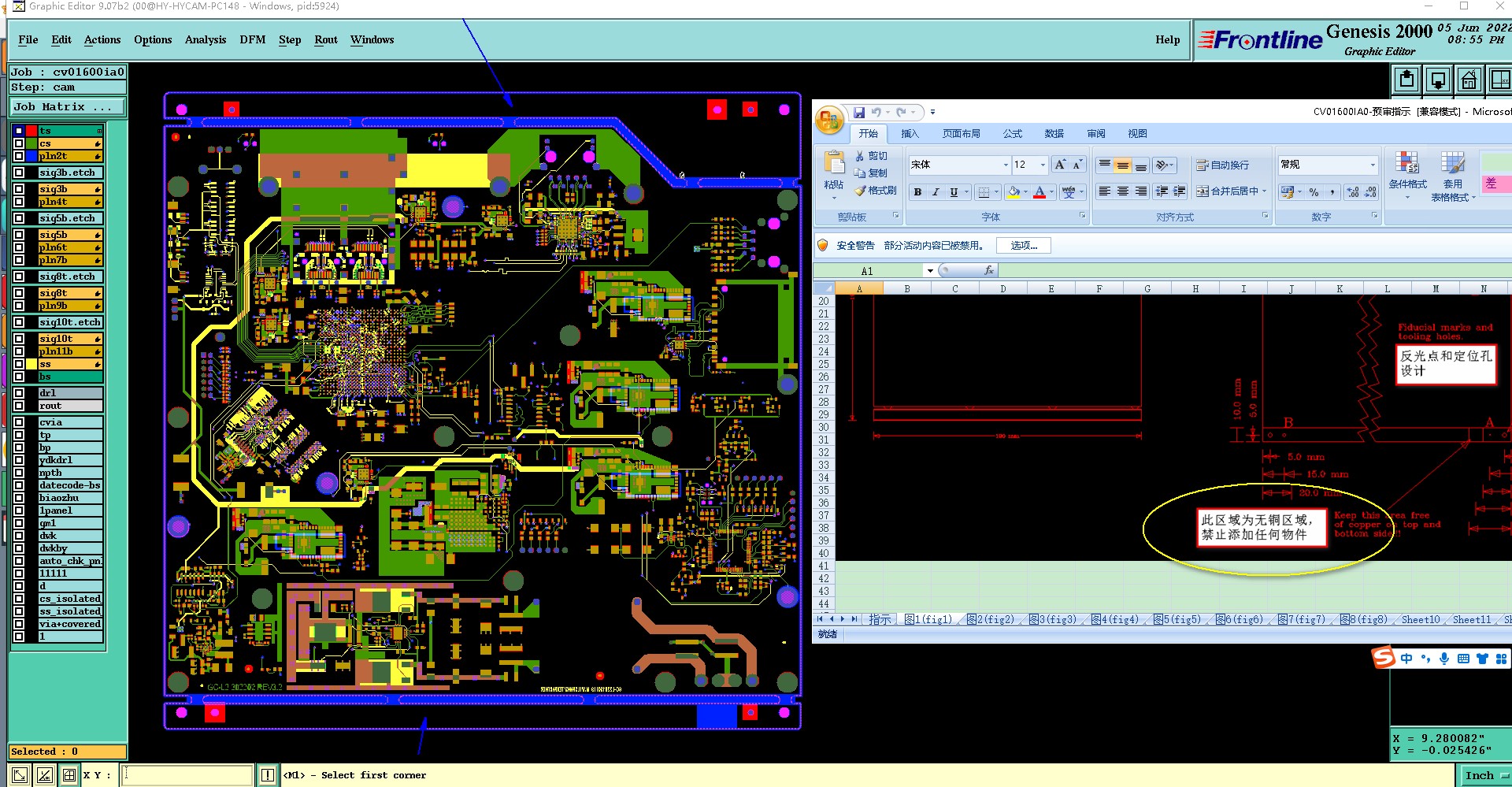Open the DFM menu in Genesis
This screenshot has width=1512, height=787.
tap(253, 40)
